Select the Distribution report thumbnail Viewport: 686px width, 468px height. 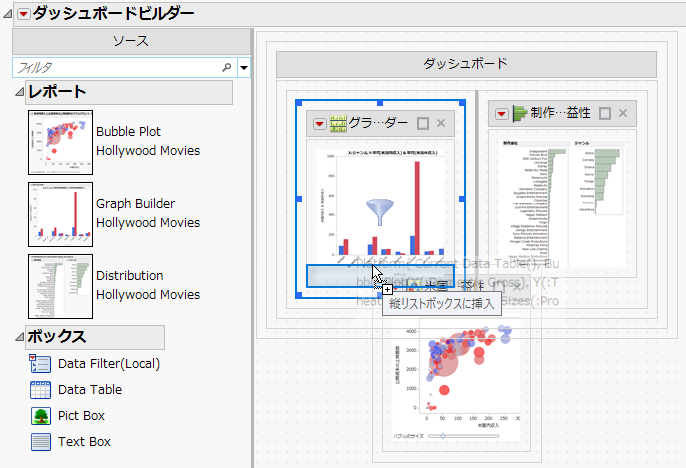(60, 286)
